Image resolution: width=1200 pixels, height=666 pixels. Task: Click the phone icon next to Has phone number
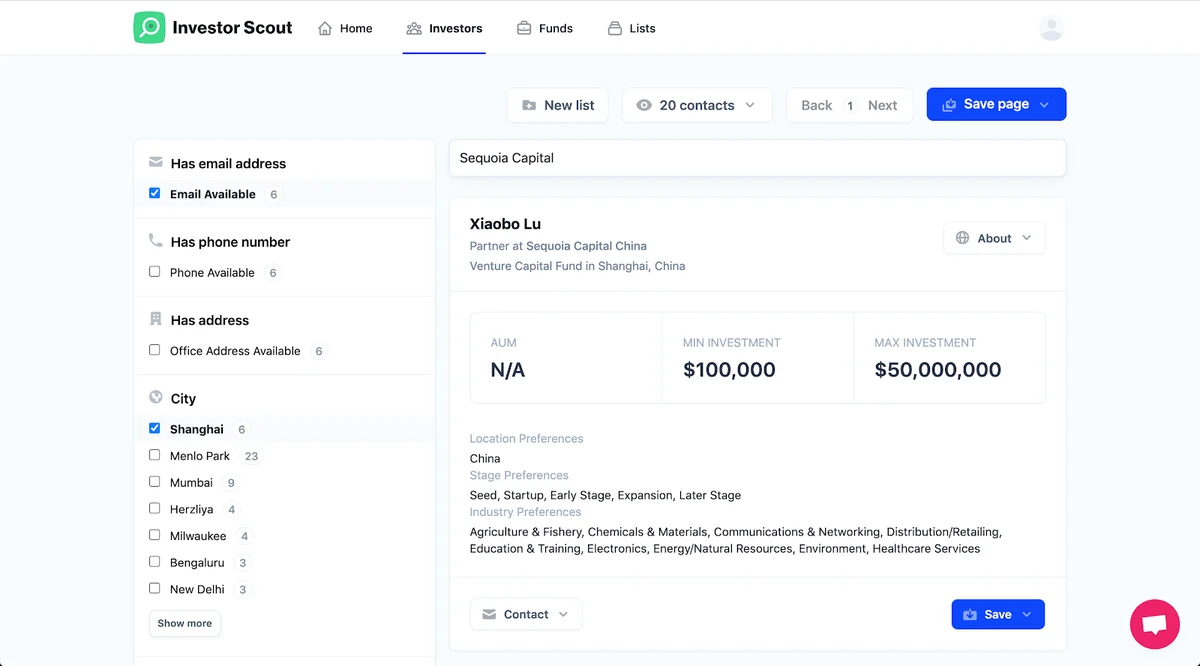click(155, 241)
